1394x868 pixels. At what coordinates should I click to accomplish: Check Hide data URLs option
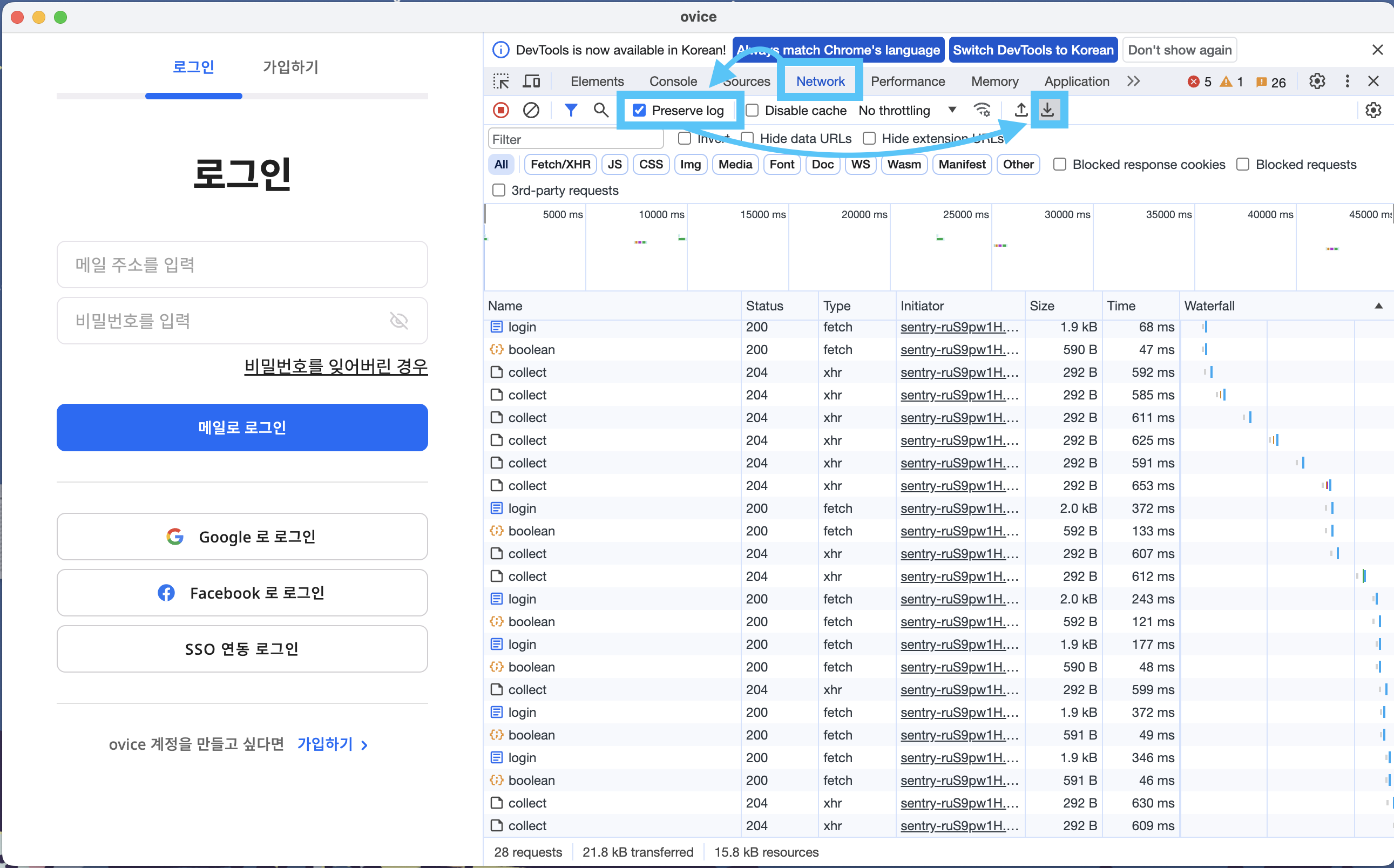[747, 138]
